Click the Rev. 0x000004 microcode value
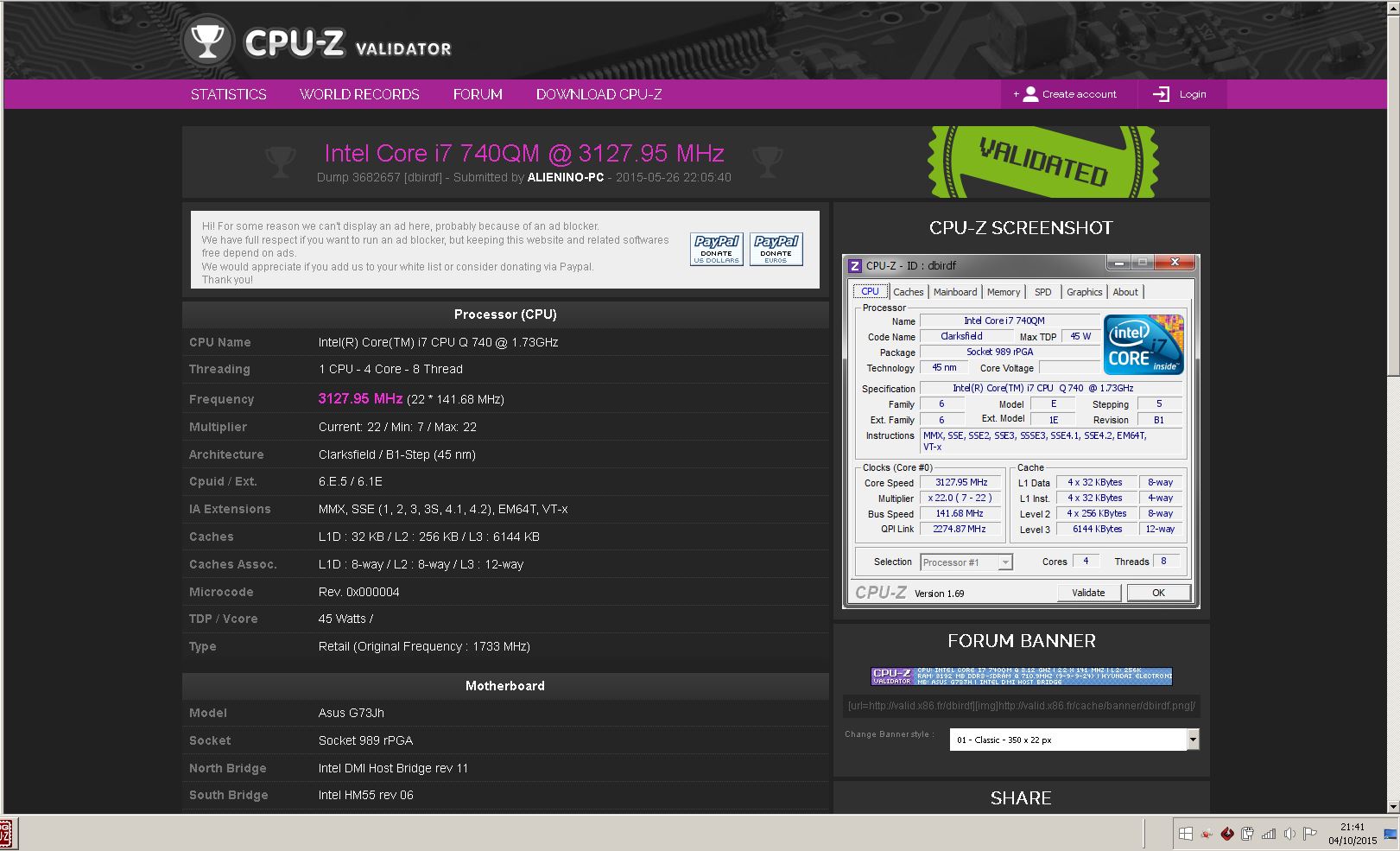 point(359,592)
